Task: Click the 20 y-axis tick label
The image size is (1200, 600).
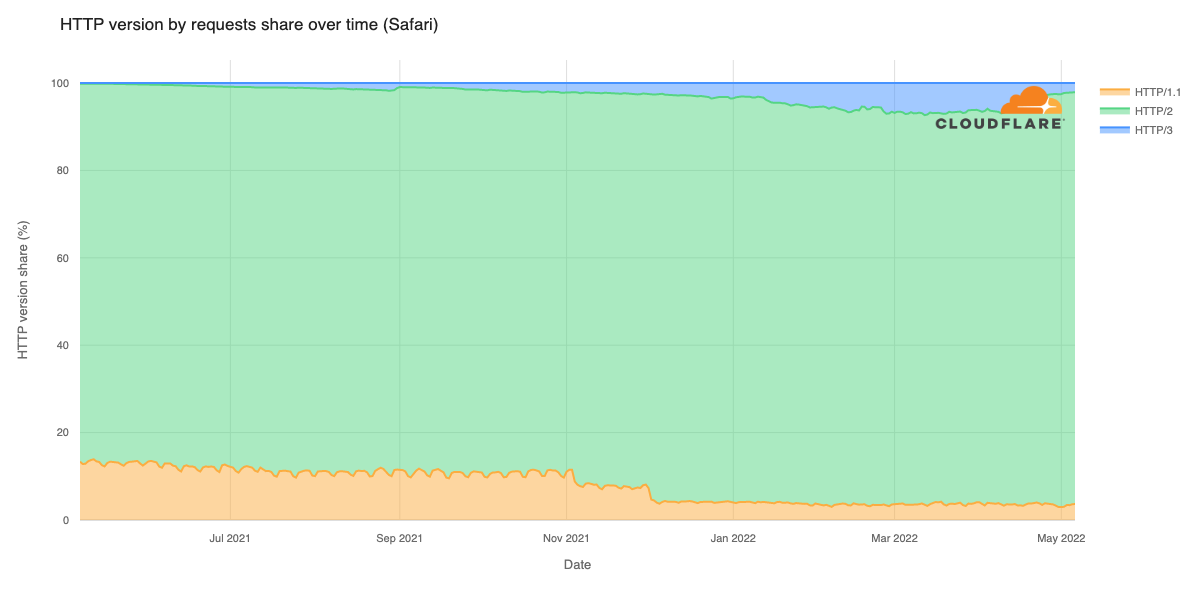Action: [63, 433]
